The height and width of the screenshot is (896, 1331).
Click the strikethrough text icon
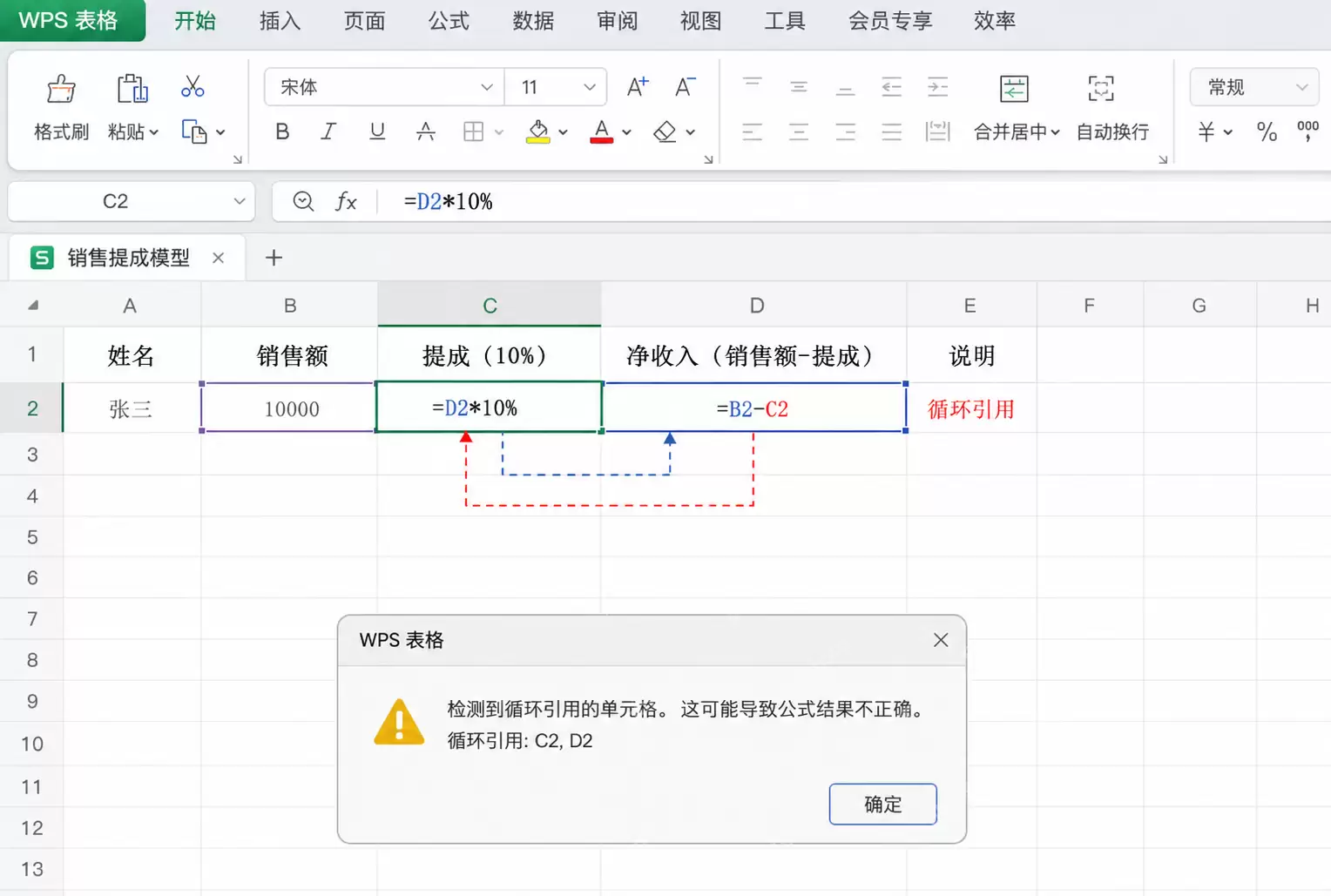click(425, 131)
